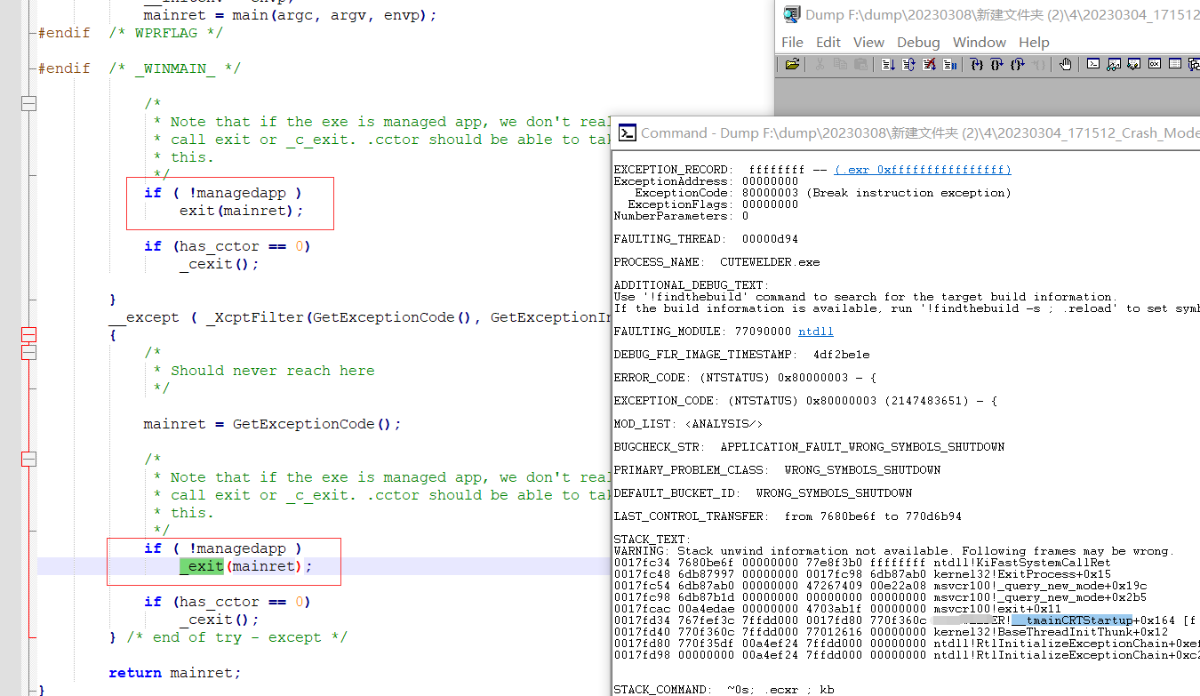Click the ntdll faulting module link
This screenshot has height=696, width=1200.
click(815, 331)
